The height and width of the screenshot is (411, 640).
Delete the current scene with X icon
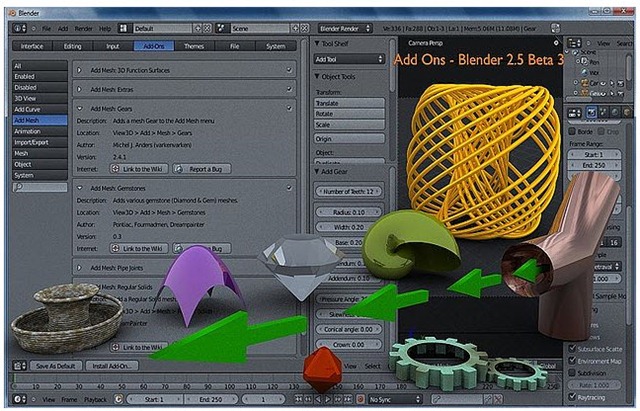(x=304, y=29)
